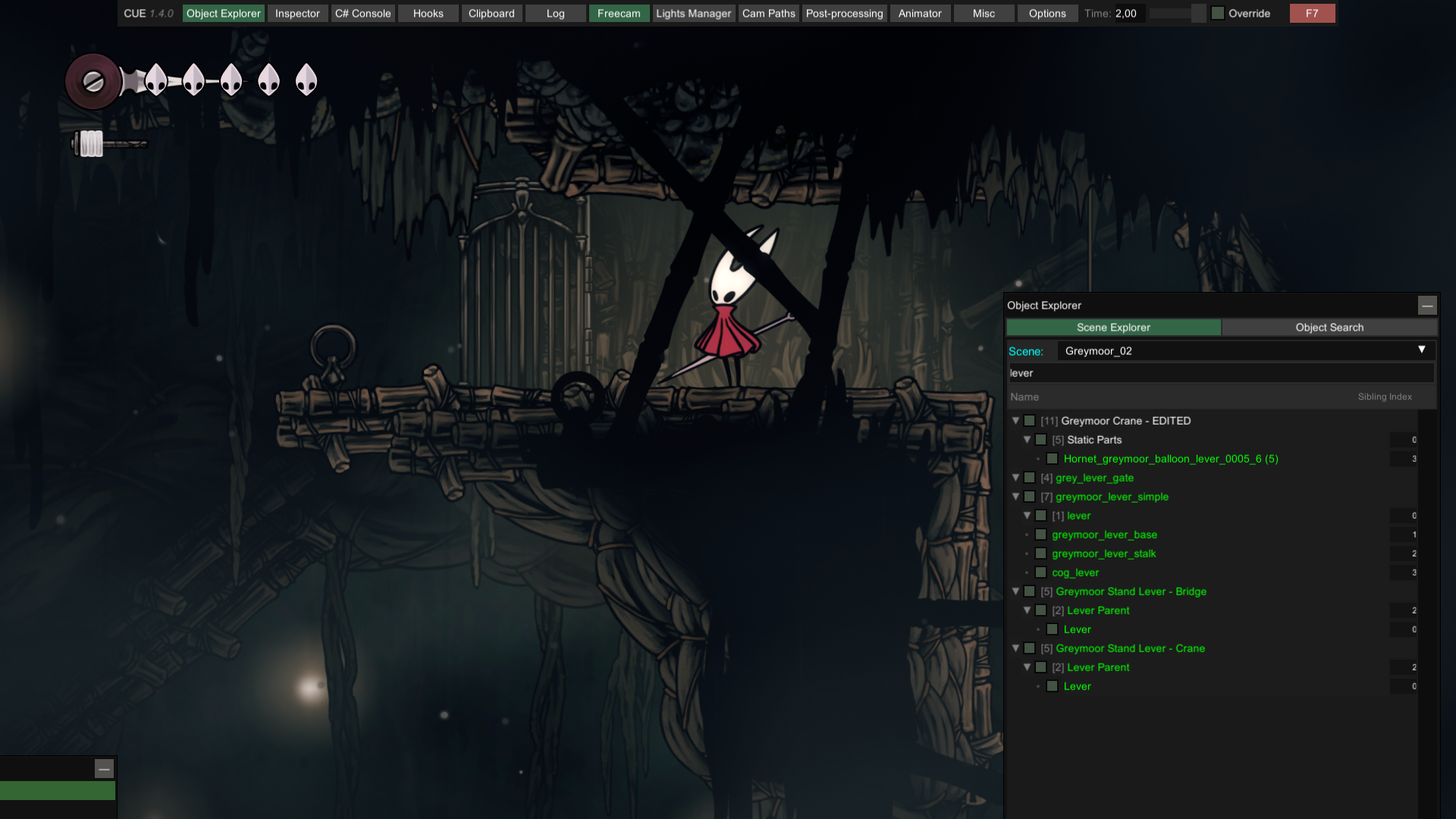Screen dimensions: 1456x819
Task: Click the first health mask icon
Action: click(155, 79)
